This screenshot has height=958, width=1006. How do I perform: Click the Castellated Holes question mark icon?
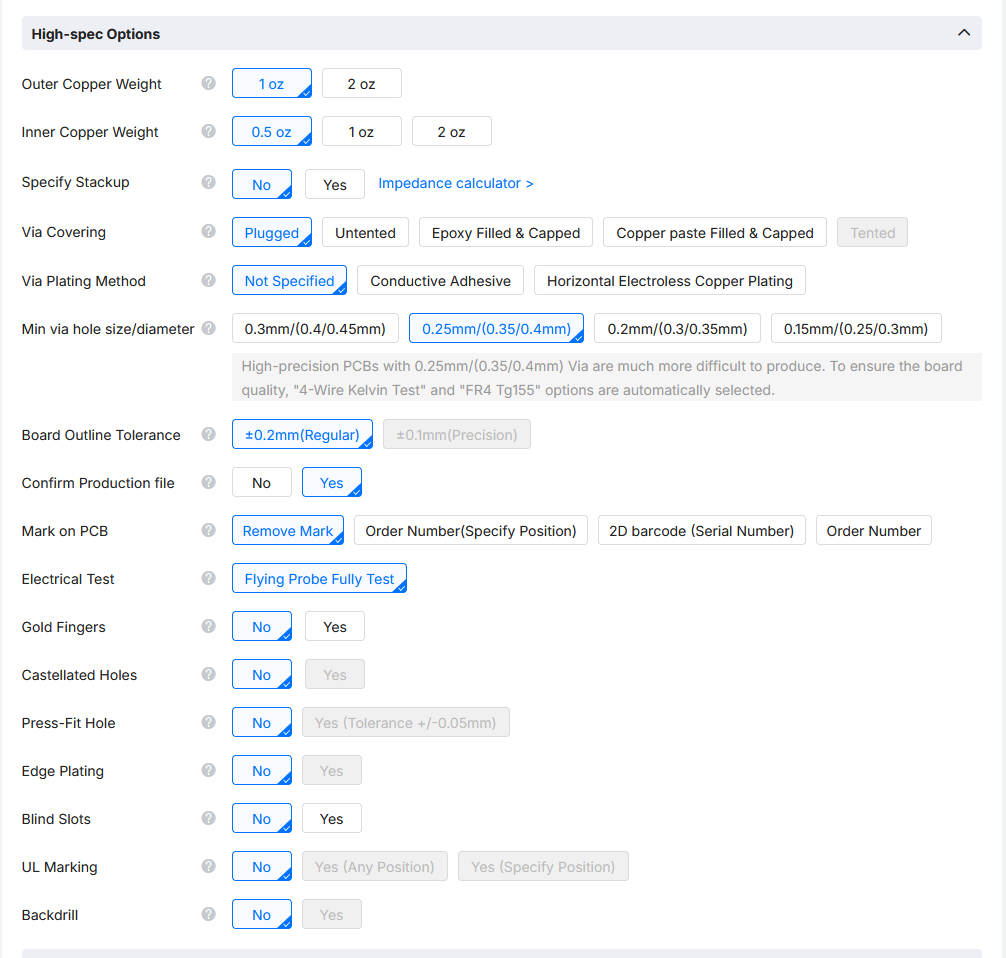209,674
